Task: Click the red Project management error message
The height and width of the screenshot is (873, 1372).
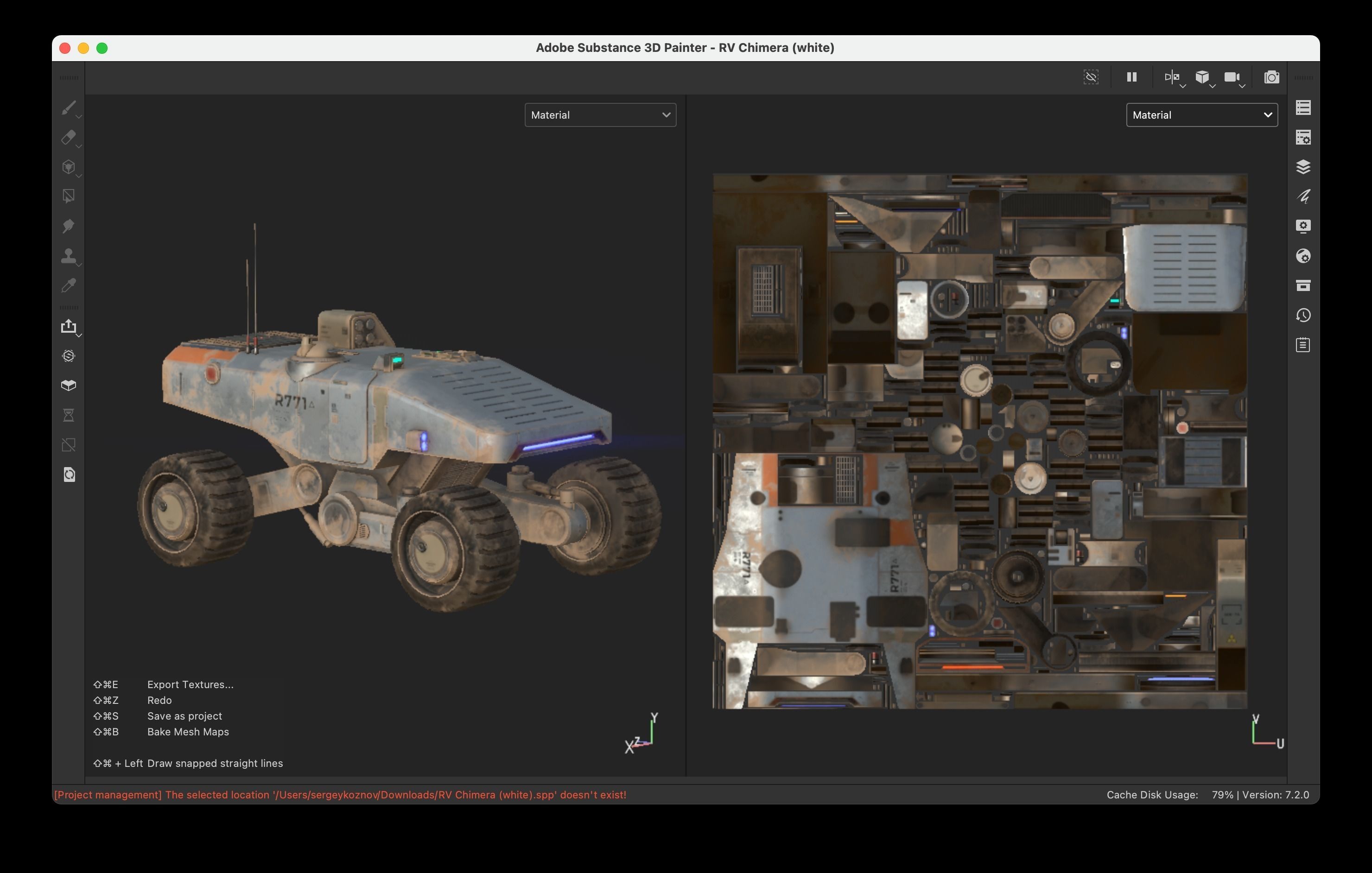Action: point(340,795)
